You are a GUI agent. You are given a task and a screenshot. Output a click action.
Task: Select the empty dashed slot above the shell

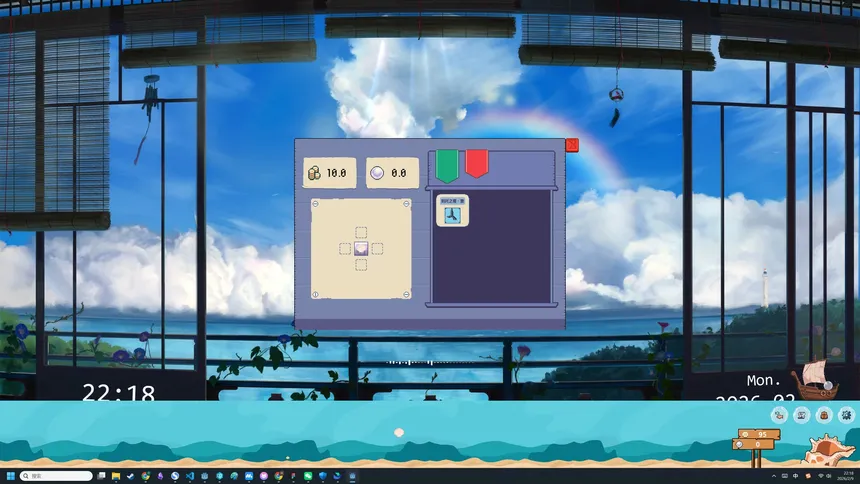[x=361, y=232]
